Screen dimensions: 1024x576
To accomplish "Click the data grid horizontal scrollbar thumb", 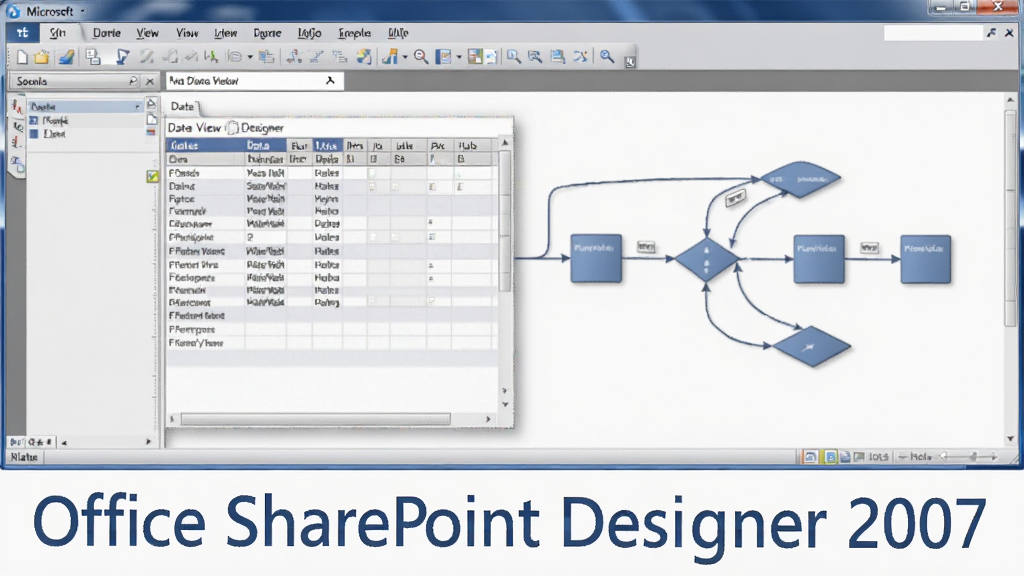I will (x=315, y=419).
